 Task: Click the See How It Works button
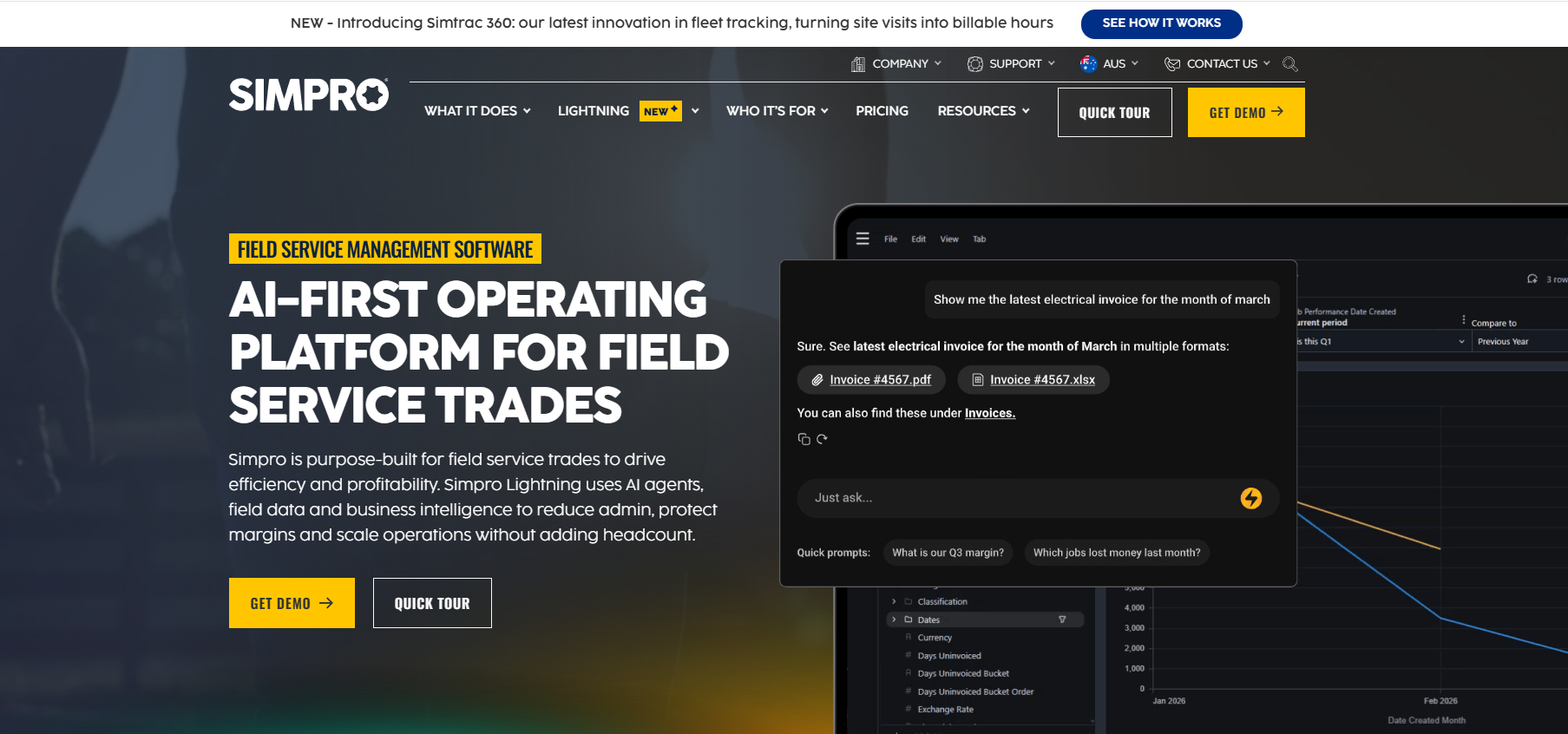(x=1161, y=23)
